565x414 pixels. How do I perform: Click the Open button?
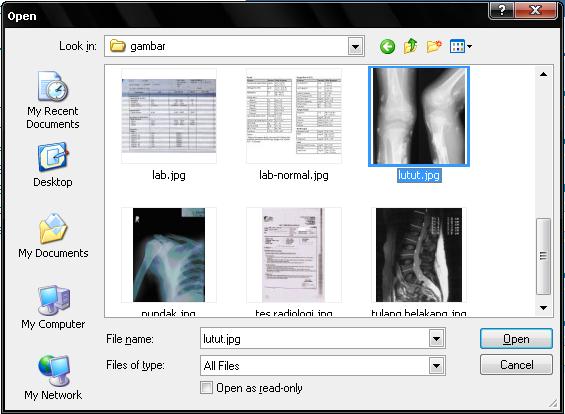coord(516,339)
